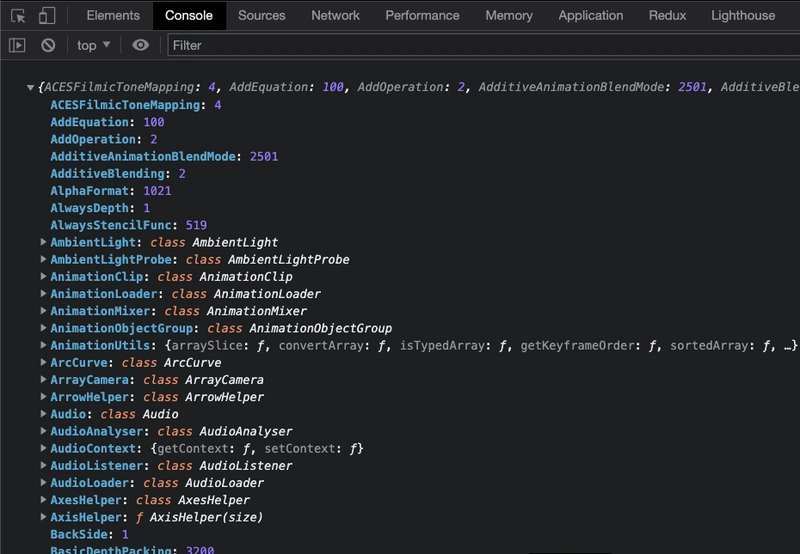Expand the AnimationUtils object entry
The width and height of the screenshot is (800, 554).
pos(43,345)
